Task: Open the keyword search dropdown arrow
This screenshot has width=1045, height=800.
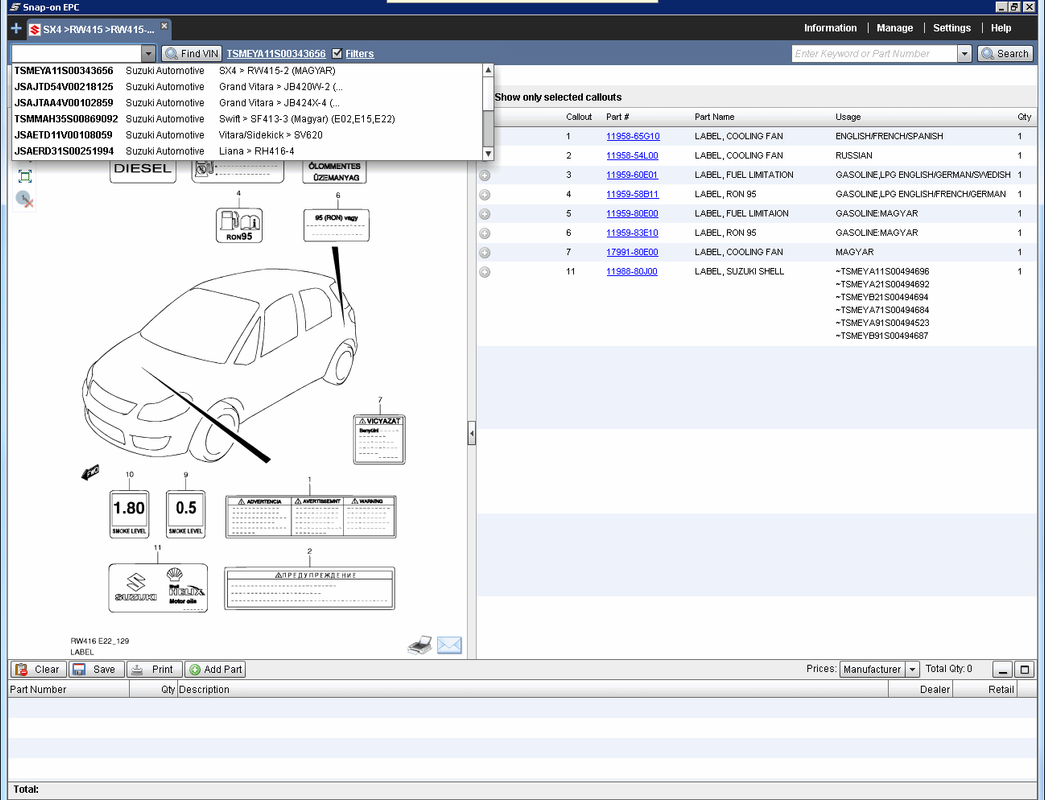Action: [x=964, y=54]
